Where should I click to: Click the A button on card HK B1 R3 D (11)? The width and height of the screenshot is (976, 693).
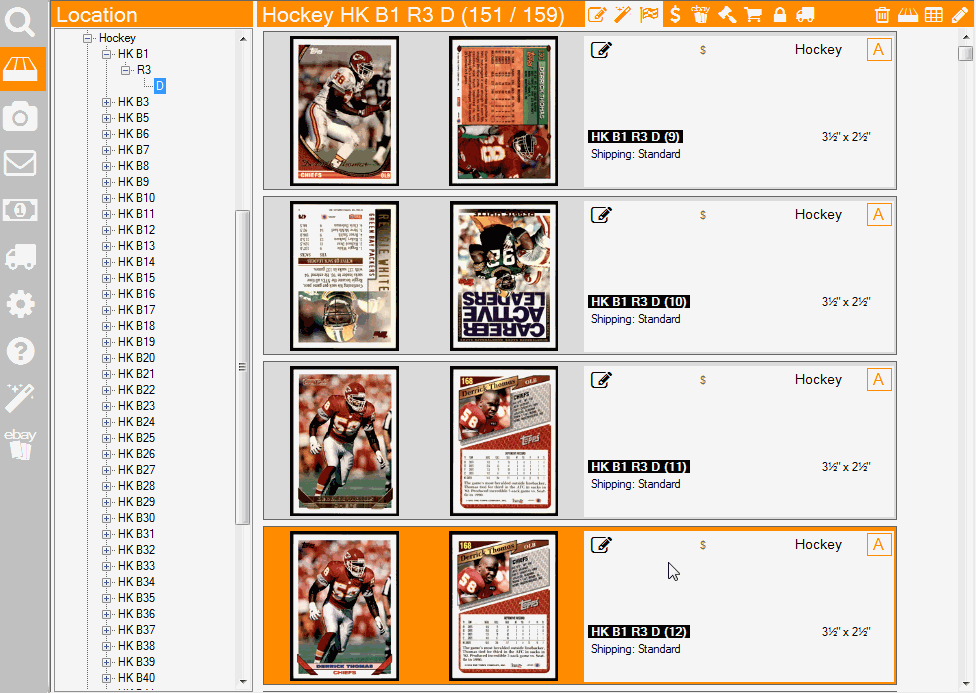point(879,380)
